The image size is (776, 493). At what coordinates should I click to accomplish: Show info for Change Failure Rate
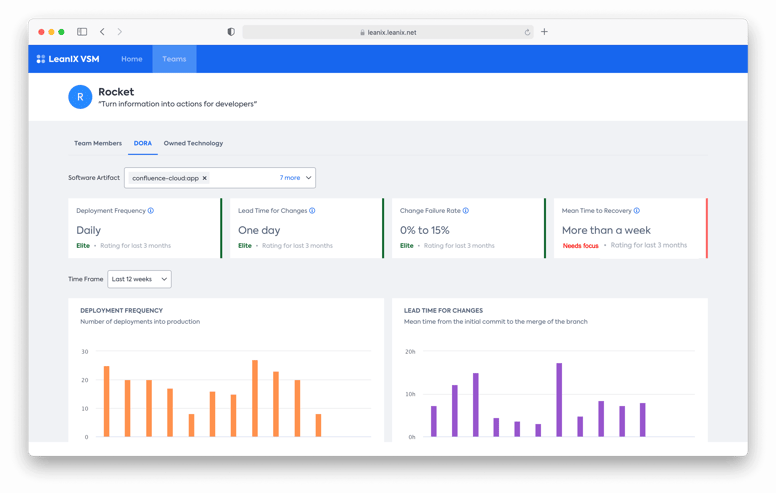pos(466,210)
